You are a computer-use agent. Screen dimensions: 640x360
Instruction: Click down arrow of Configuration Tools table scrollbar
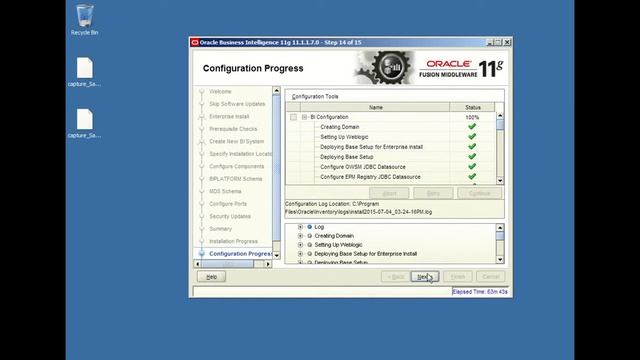(x=500, y=181)
